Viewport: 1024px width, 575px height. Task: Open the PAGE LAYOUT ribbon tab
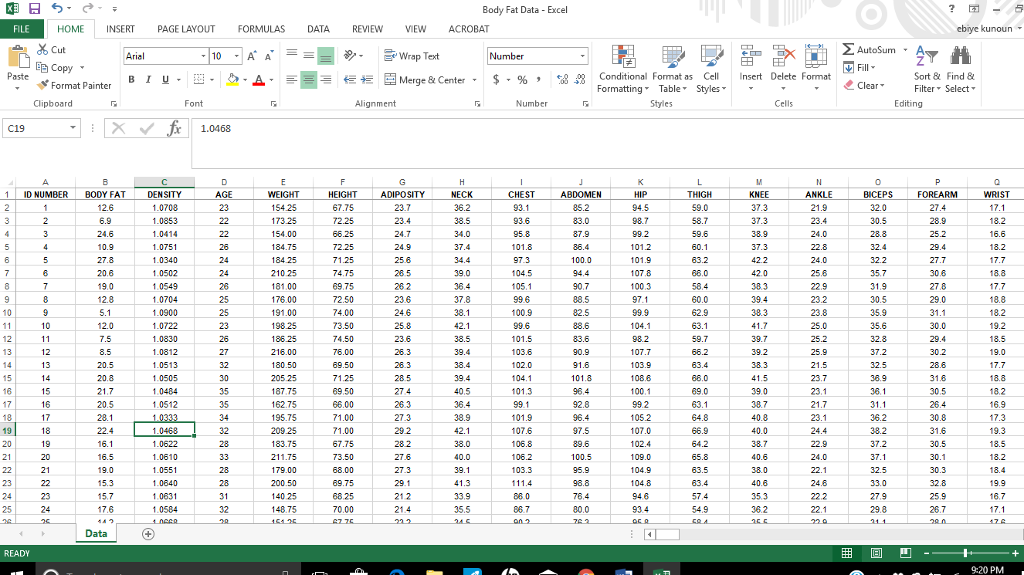click(186, 30)
